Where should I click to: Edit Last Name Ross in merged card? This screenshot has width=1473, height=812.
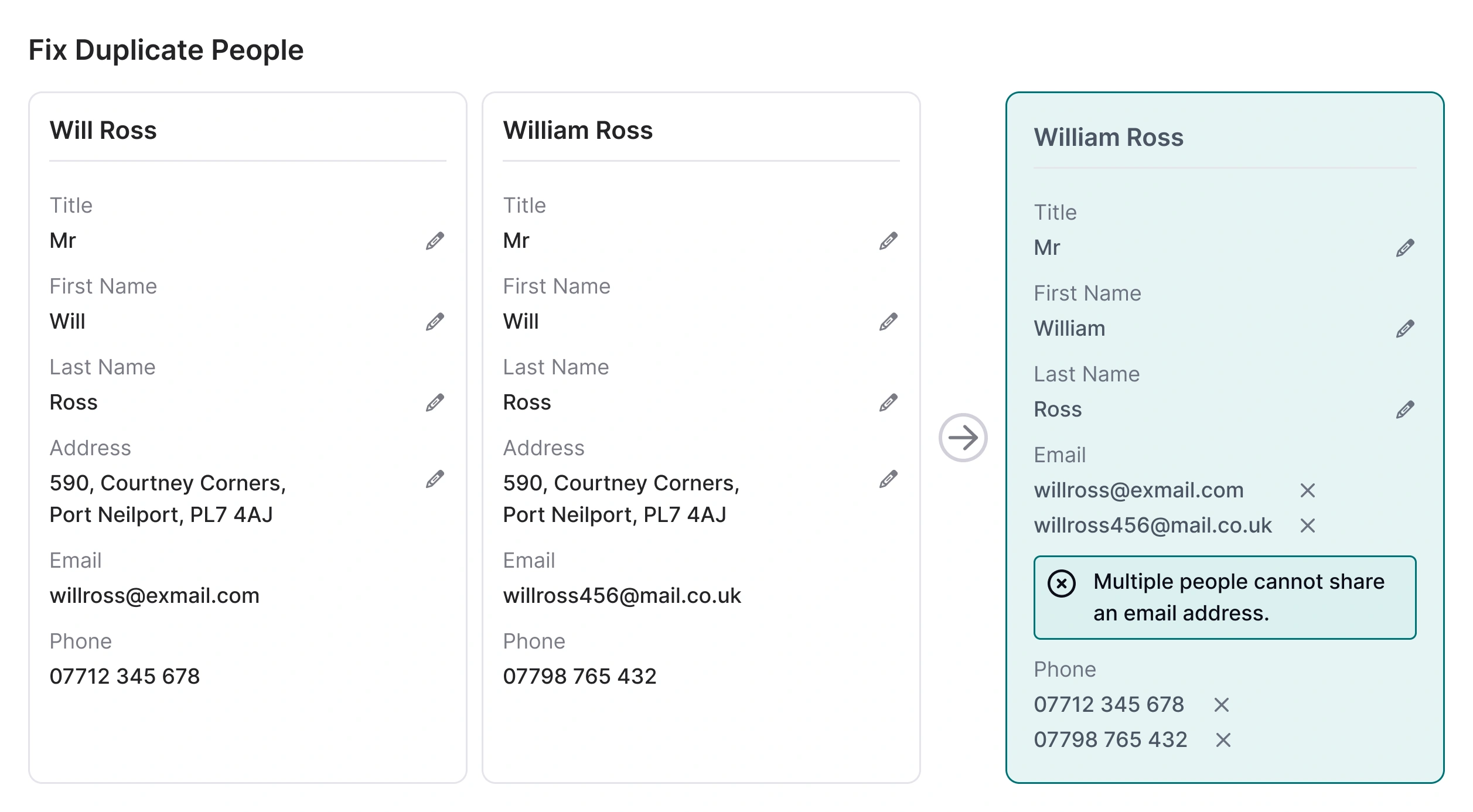point(1405,410)
